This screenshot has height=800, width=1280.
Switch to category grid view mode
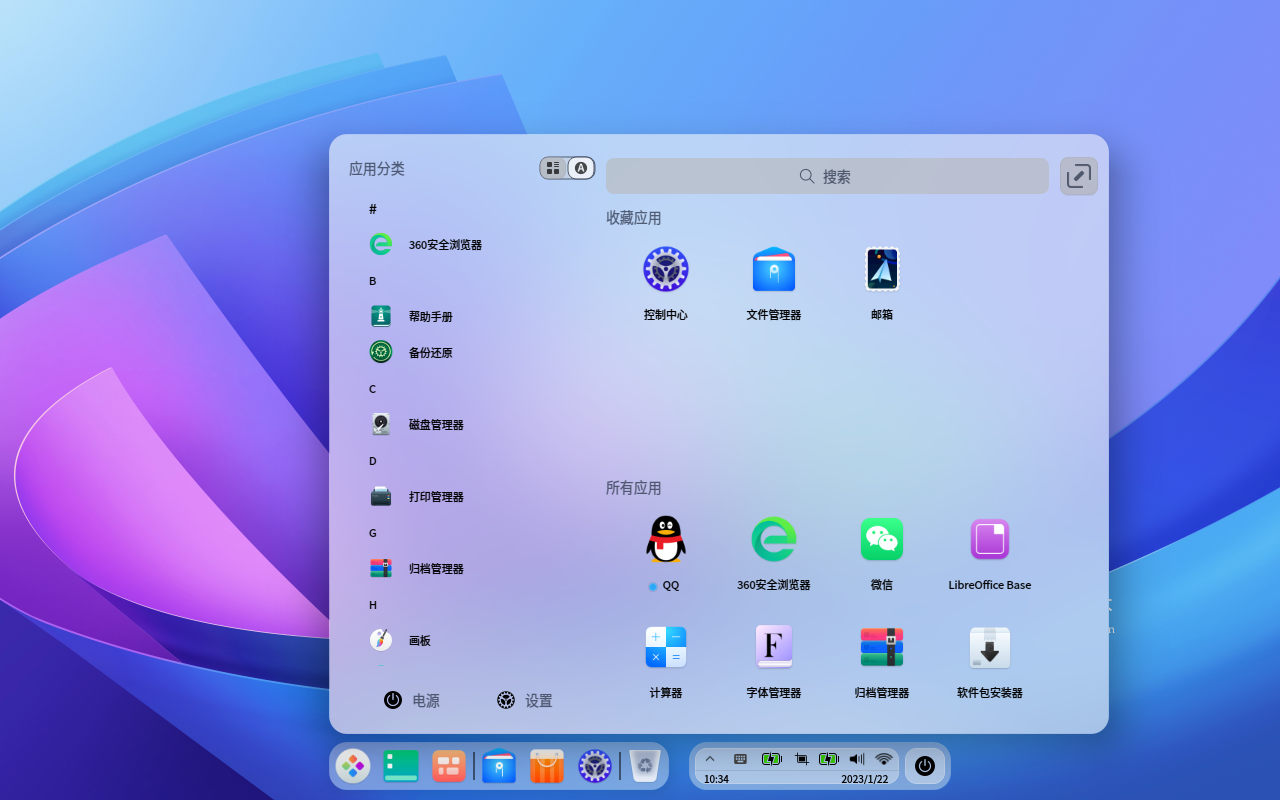point(553,167)
